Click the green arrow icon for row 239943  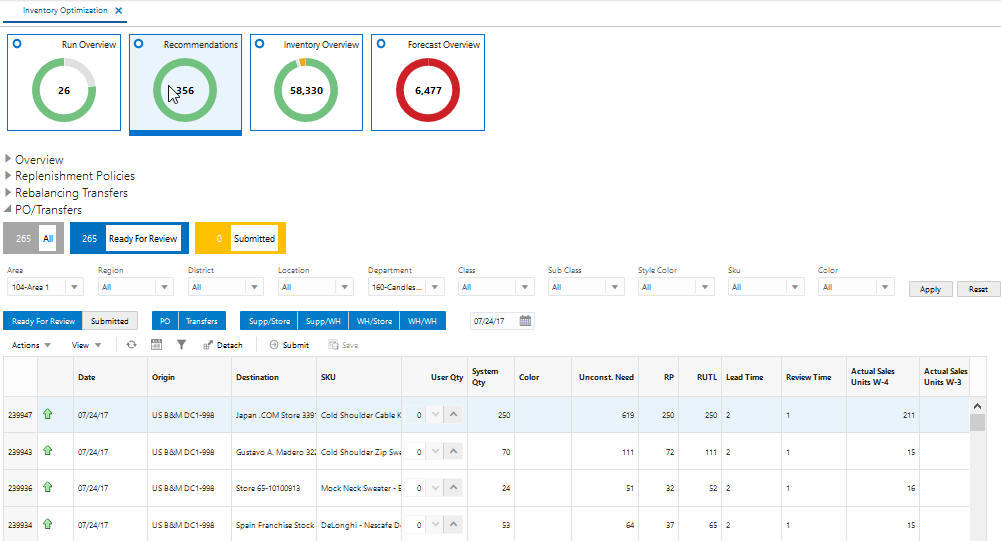[x=48, y=450]
